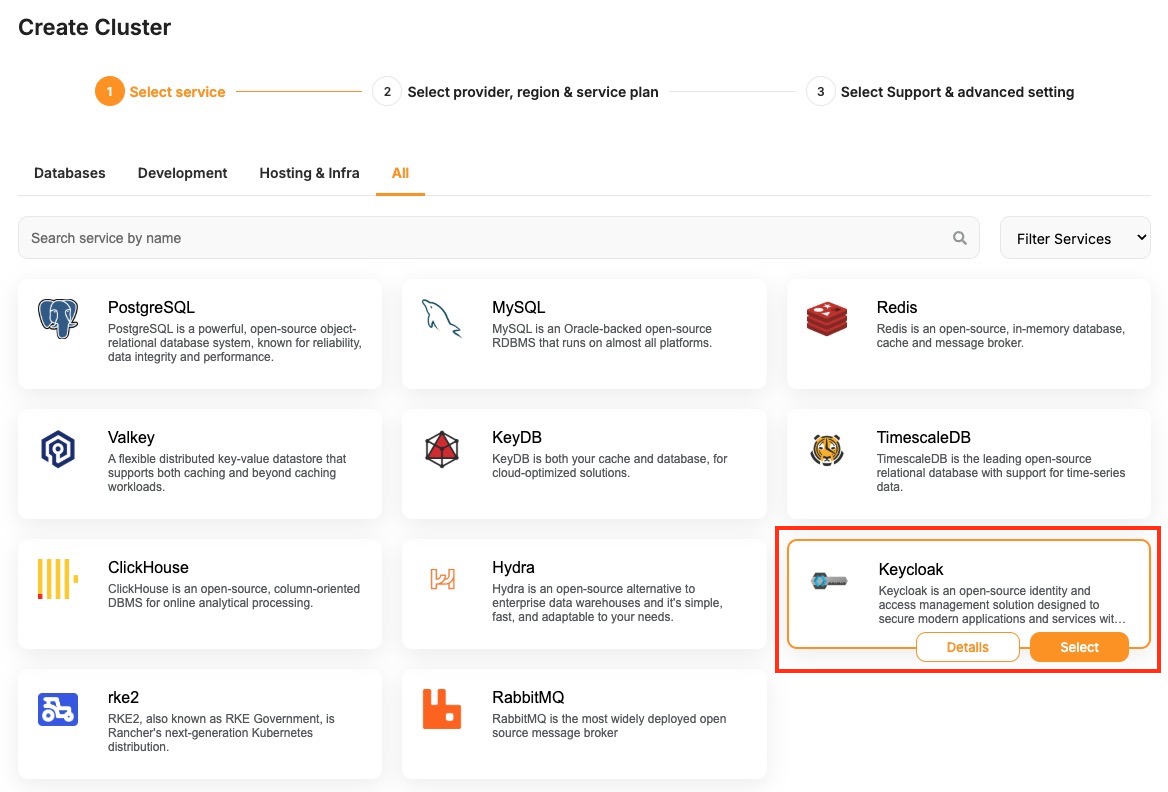Click the search service by name field

click(480, 238)
